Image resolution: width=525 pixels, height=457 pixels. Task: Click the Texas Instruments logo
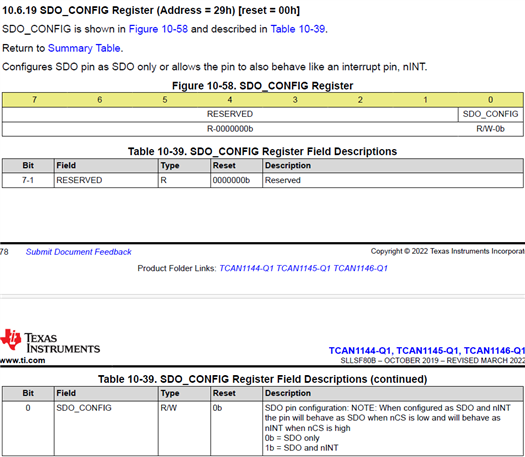coord(50,341)
